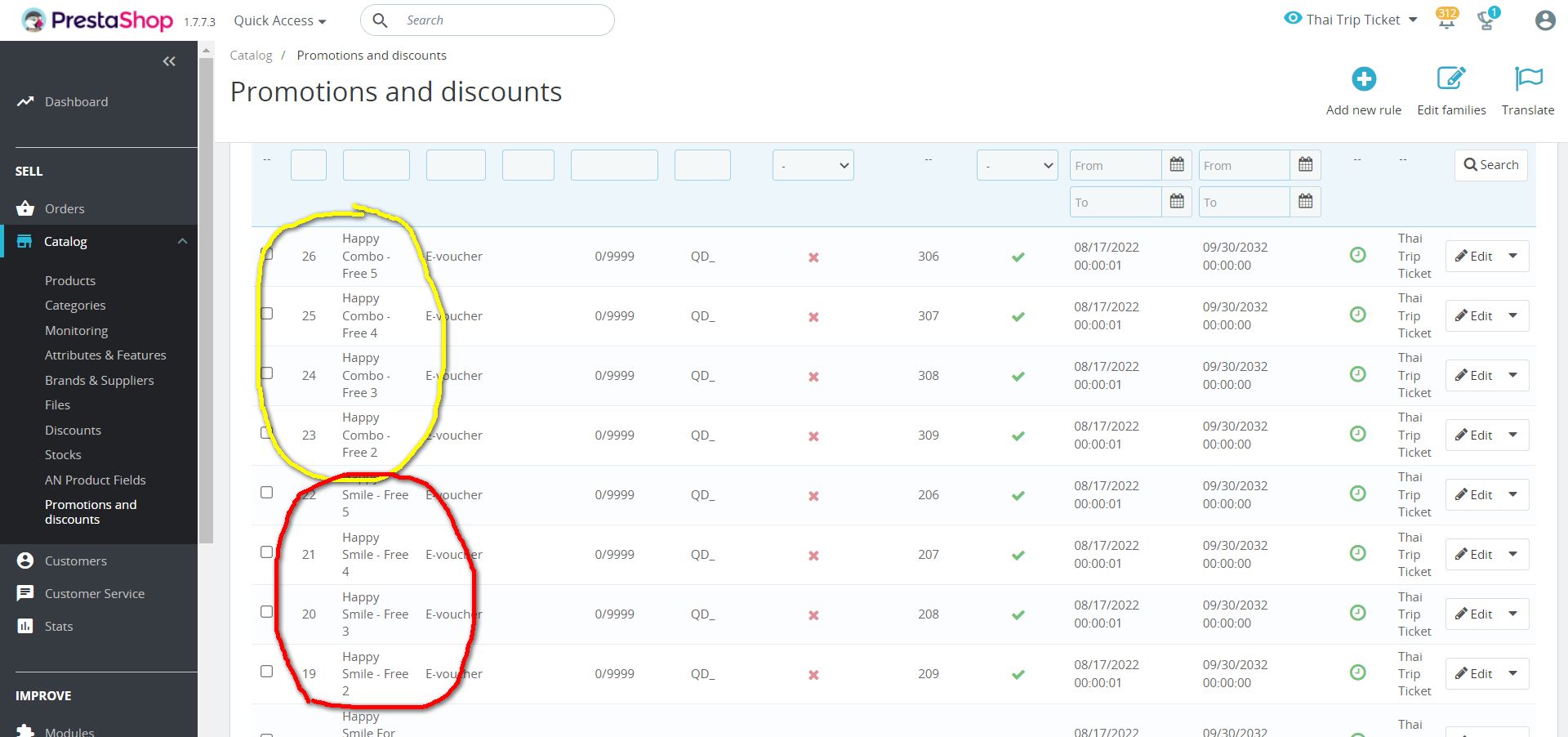Viewport: 1568px width, 737px height.
Task: Select checkbox for rule 24 row
Action: click(267, 373)
